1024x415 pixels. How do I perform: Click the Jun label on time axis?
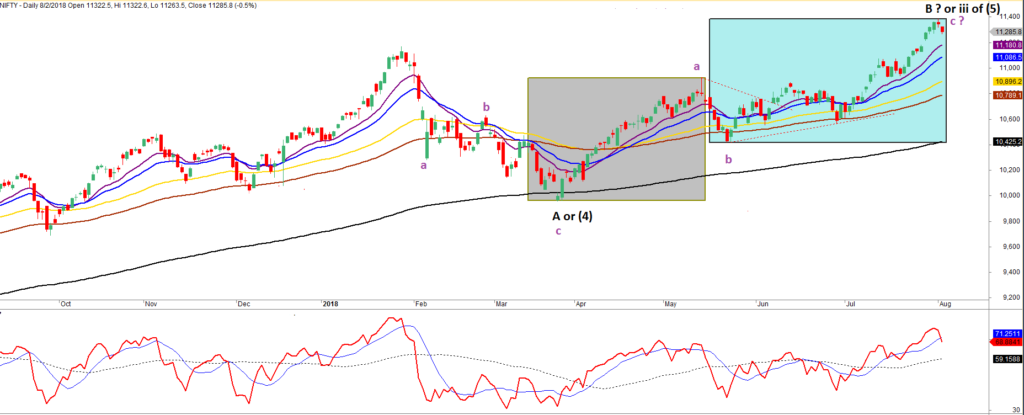[x=762, y=304]
